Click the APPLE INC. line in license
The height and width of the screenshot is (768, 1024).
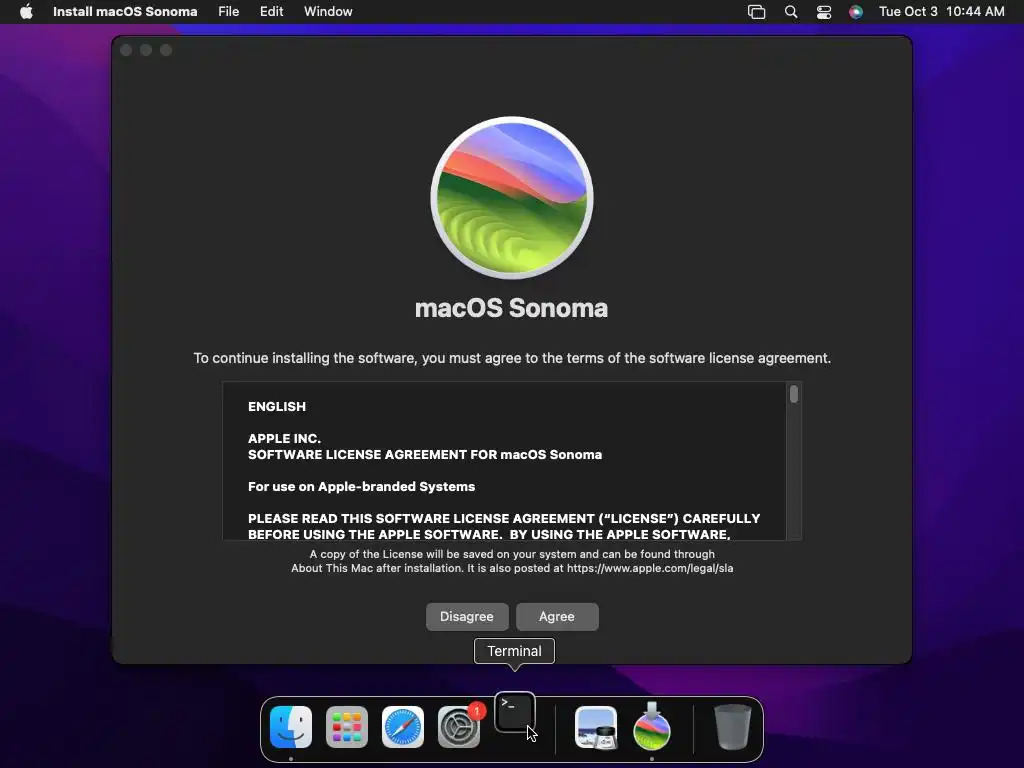point(284,438)
